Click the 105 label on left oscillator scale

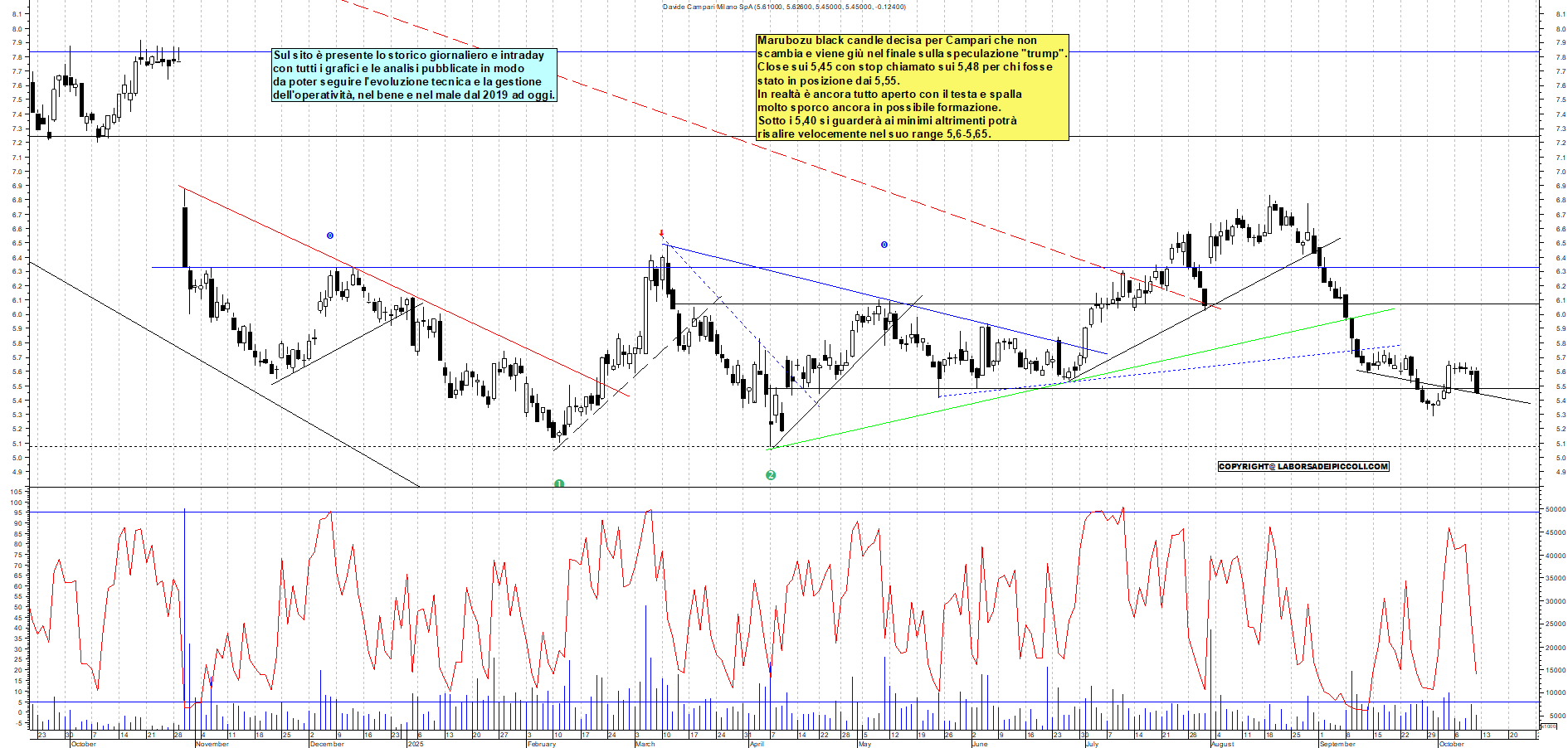[16, 492]
